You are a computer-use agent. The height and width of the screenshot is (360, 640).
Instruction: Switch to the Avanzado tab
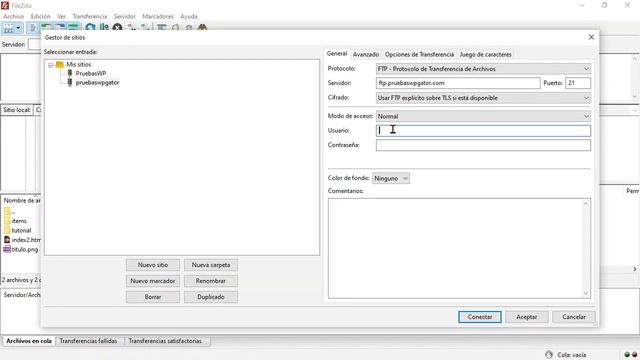click(x=366, y=54)
